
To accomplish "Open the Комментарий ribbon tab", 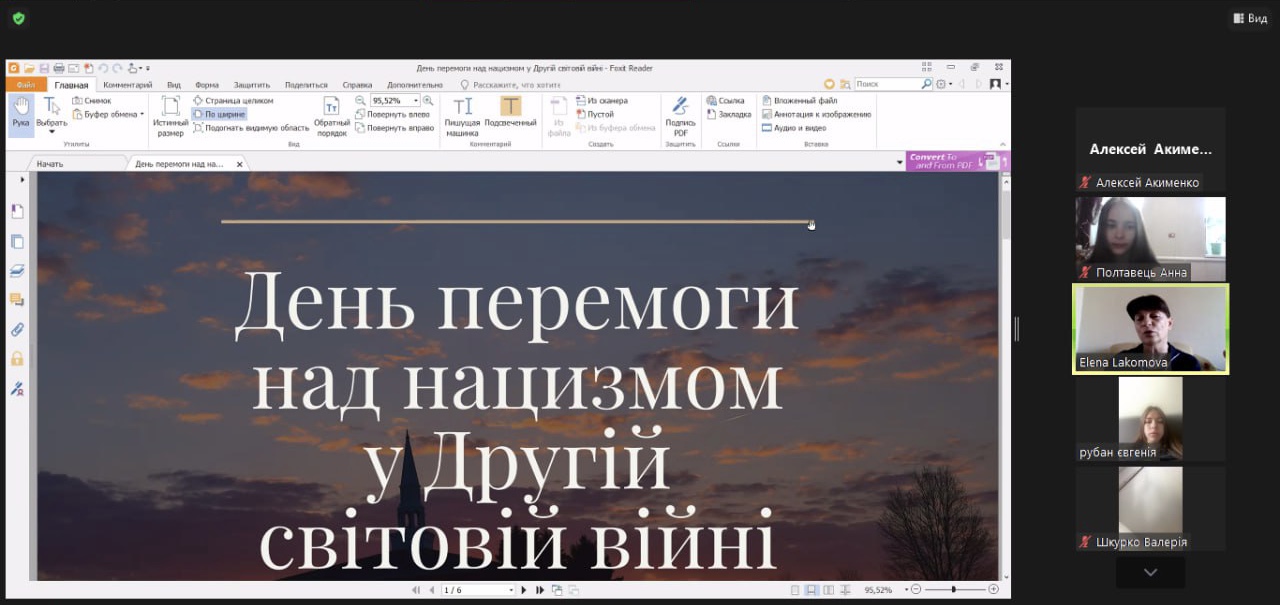I will click(x=127, y=85).
